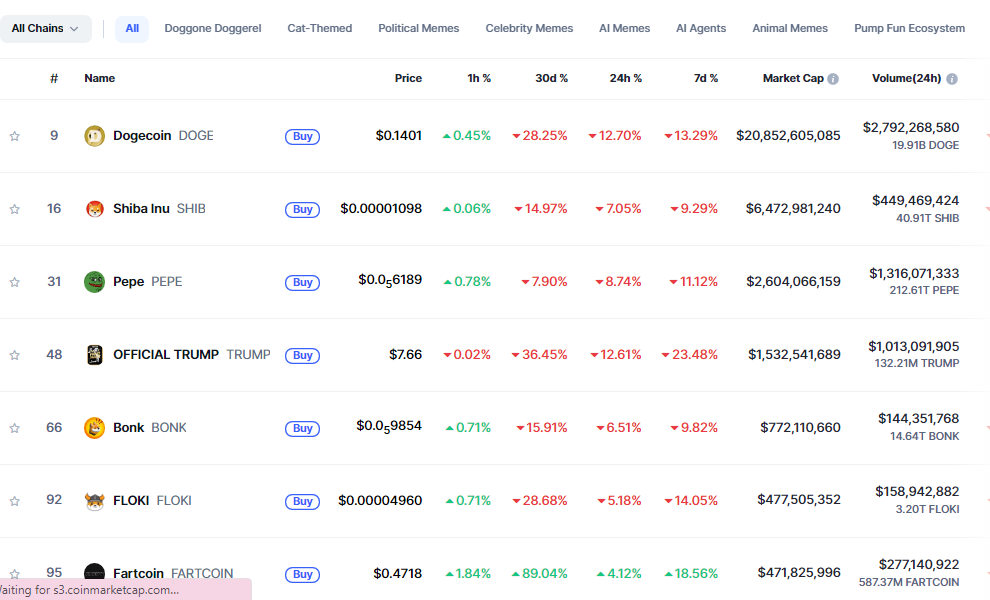
Task: Toggle the FLOKI watchlist star
Action: [15, 501]
